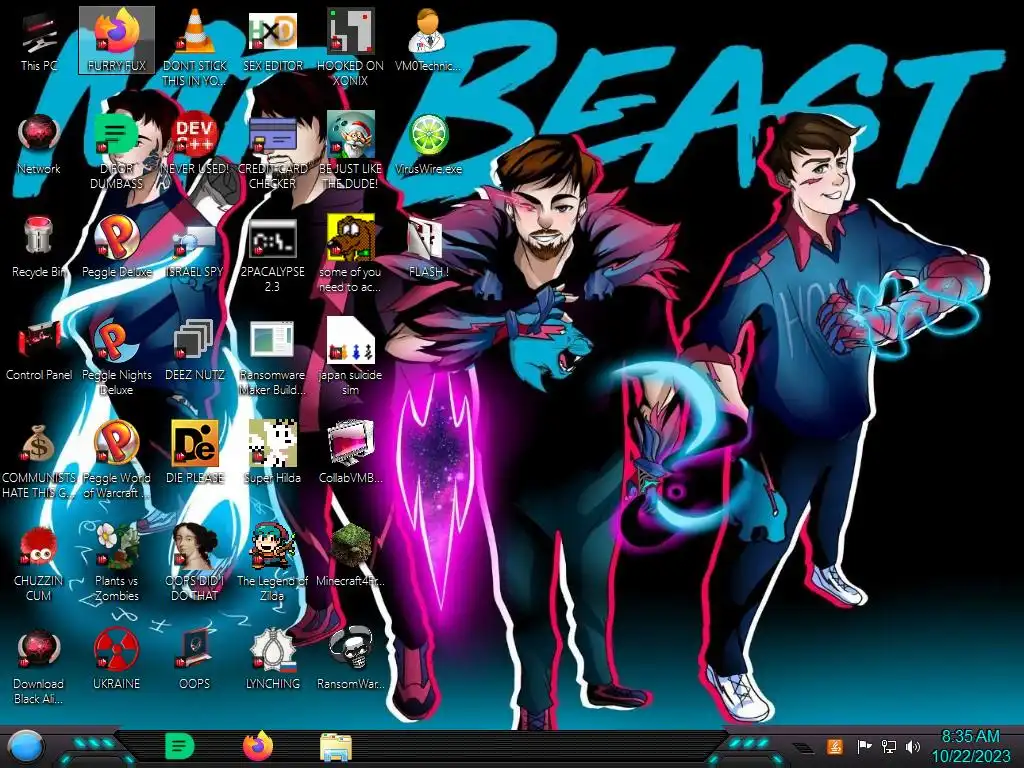Select the some of you need to ac... dog icon
Screen dimensions: 1024x768
[351, 255]
